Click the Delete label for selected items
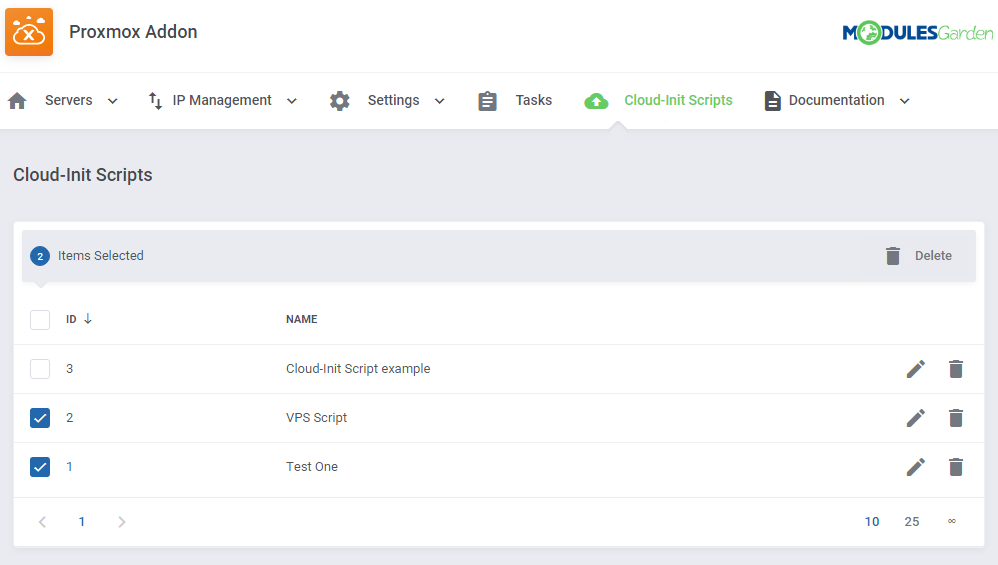This screenshot has width=998, height=565. [933, 256]
